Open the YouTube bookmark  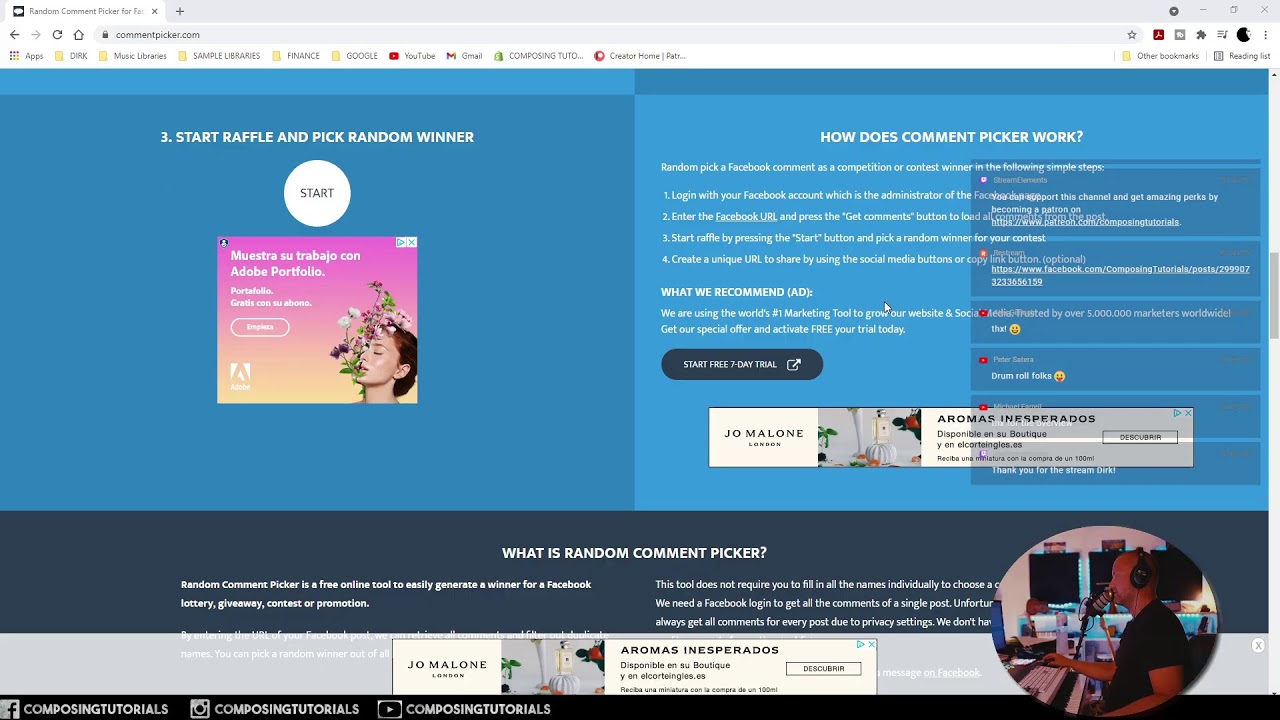pyautogui.click(x=412, y=56)
